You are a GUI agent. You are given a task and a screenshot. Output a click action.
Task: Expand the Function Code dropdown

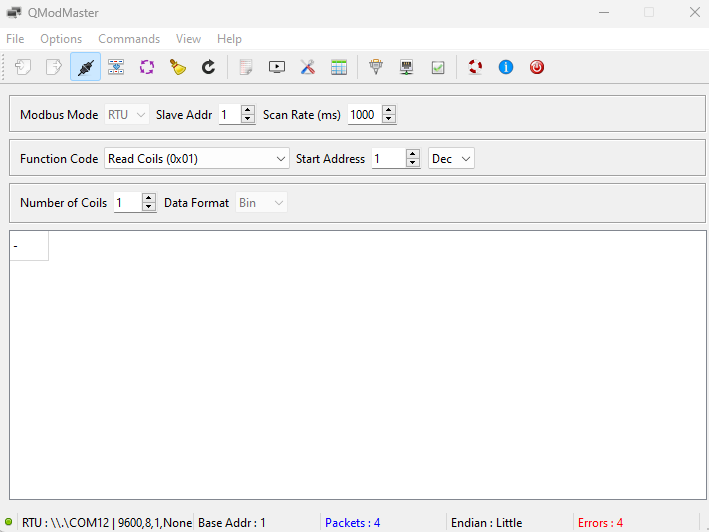pos(197,159)
